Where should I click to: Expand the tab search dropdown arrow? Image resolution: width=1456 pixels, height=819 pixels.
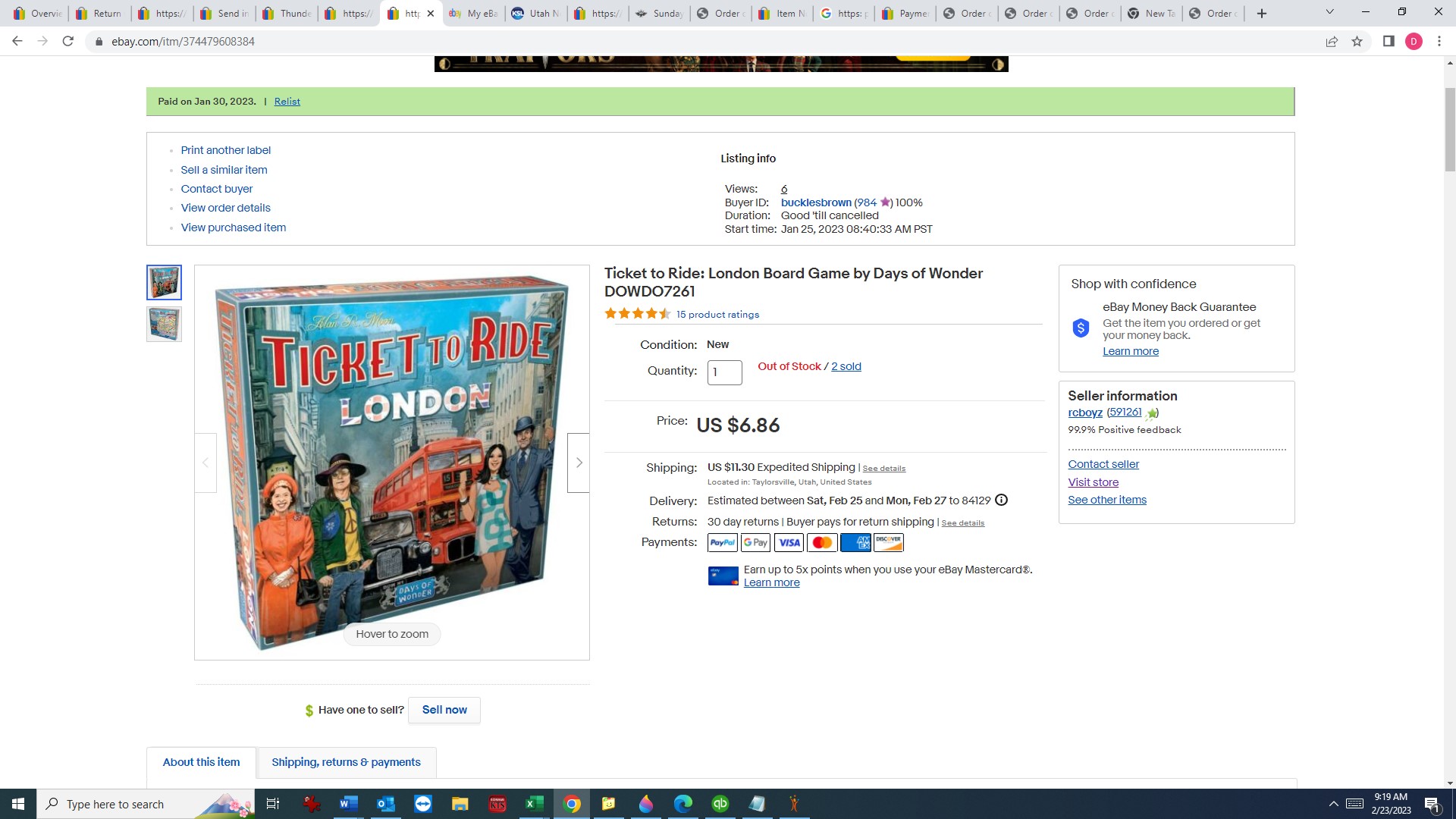[1329, 12]
